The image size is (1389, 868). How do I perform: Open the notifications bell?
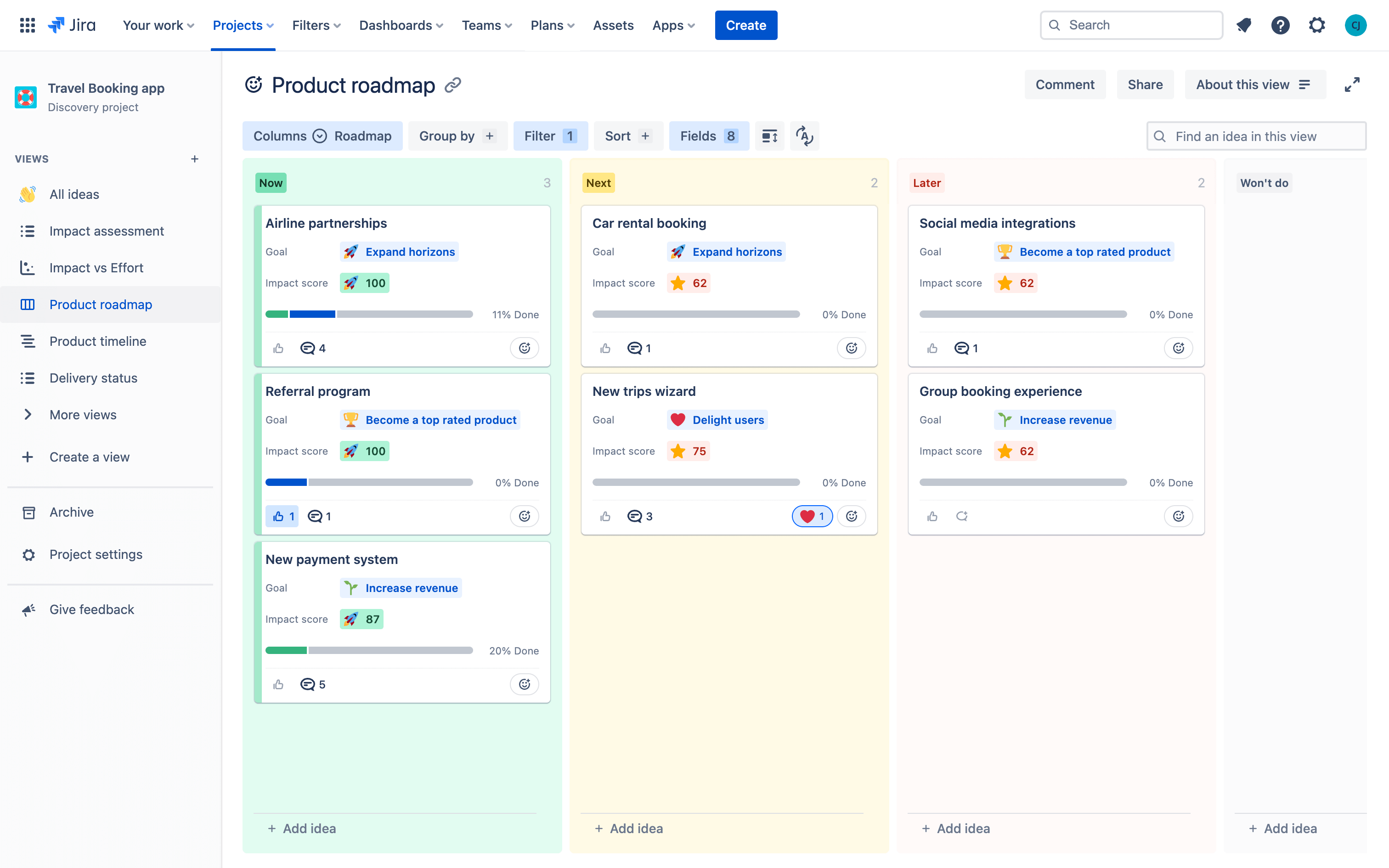[x=1244, y=25]
